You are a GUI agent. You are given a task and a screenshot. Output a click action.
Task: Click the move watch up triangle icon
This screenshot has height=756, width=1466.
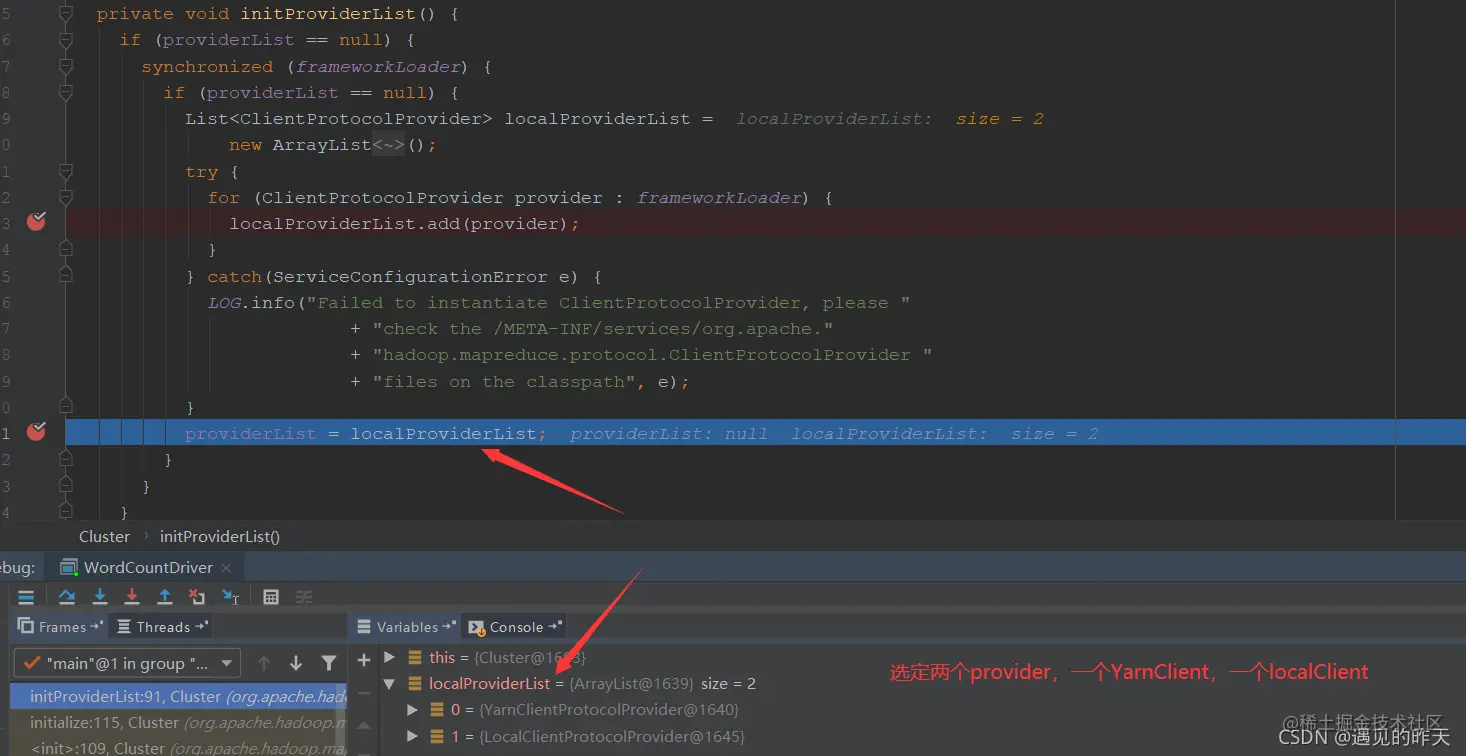point(364,726)
